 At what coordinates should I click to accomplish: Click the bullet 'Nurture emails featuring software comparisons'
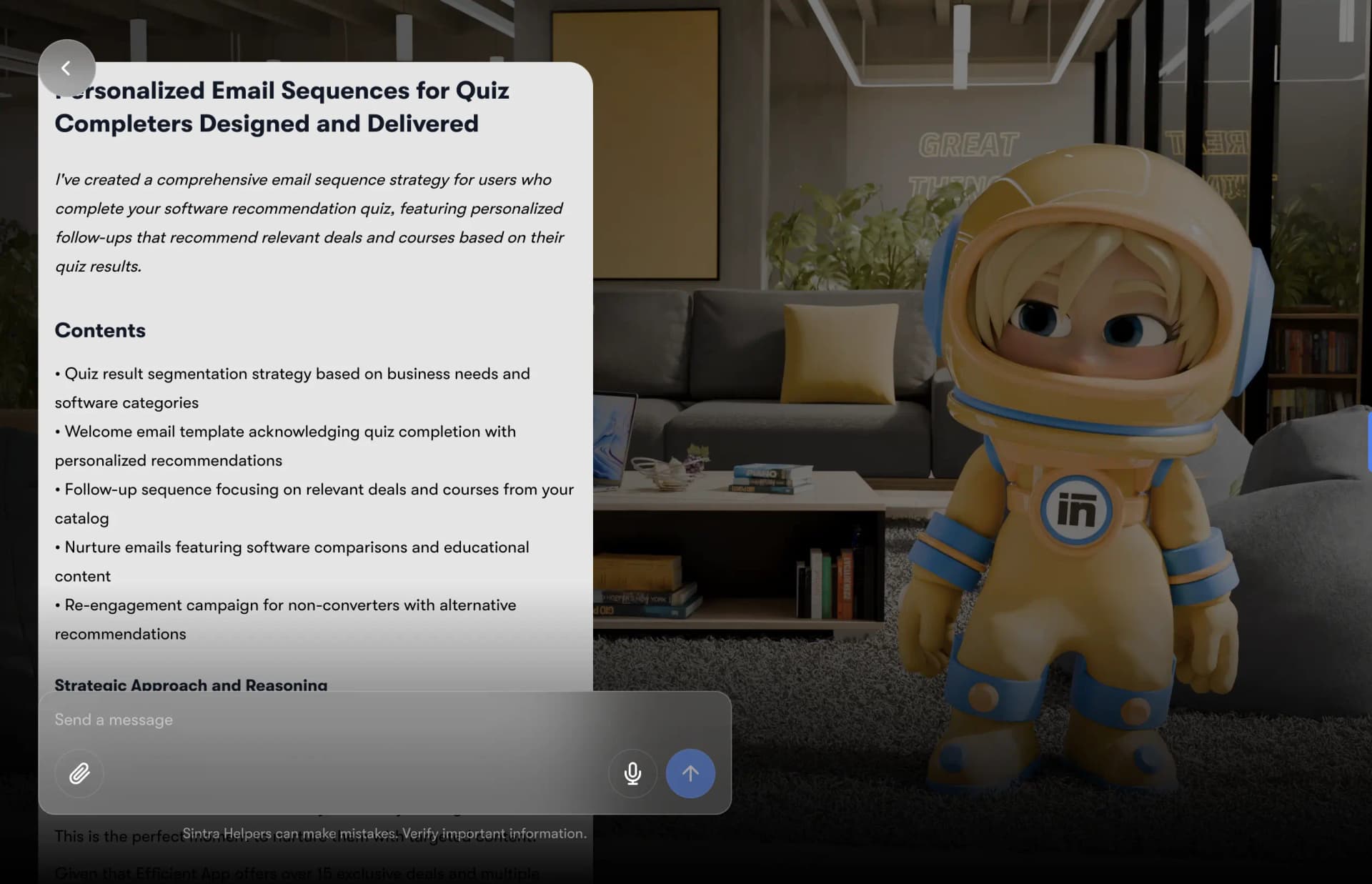click(x=292, y=562)
